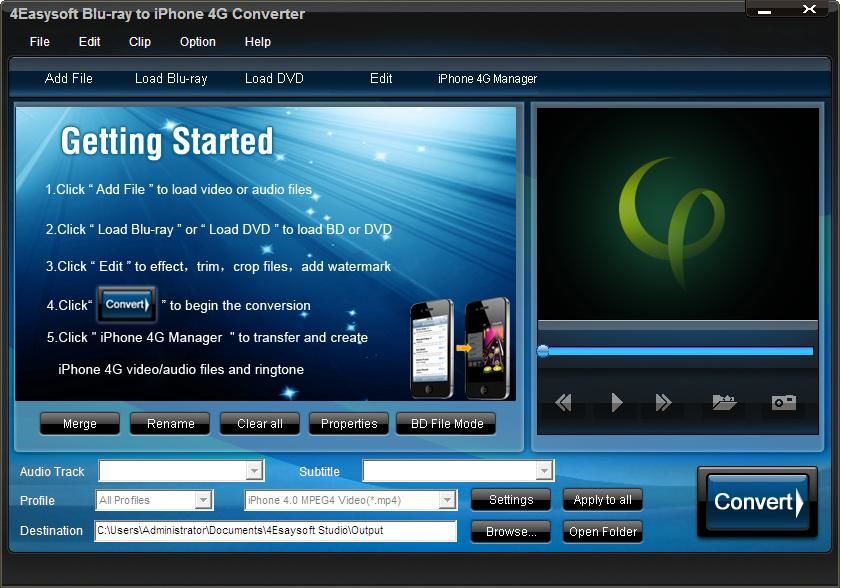Open the File menu

pyautogui.click(x=40, y=42)
